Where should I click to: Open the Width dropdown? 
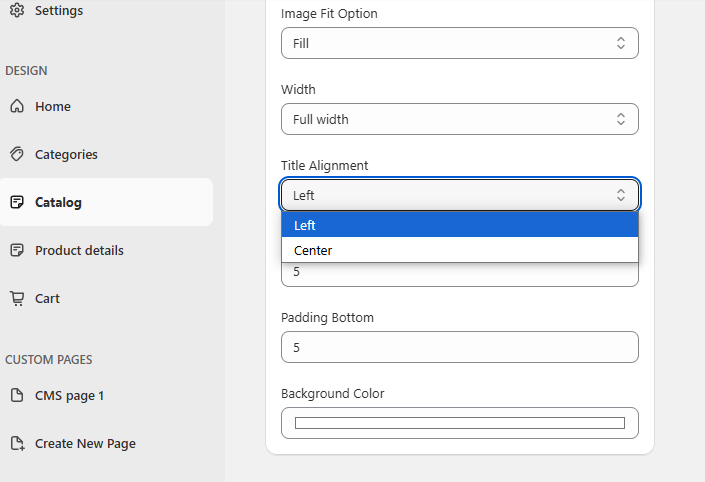[460, 119]
